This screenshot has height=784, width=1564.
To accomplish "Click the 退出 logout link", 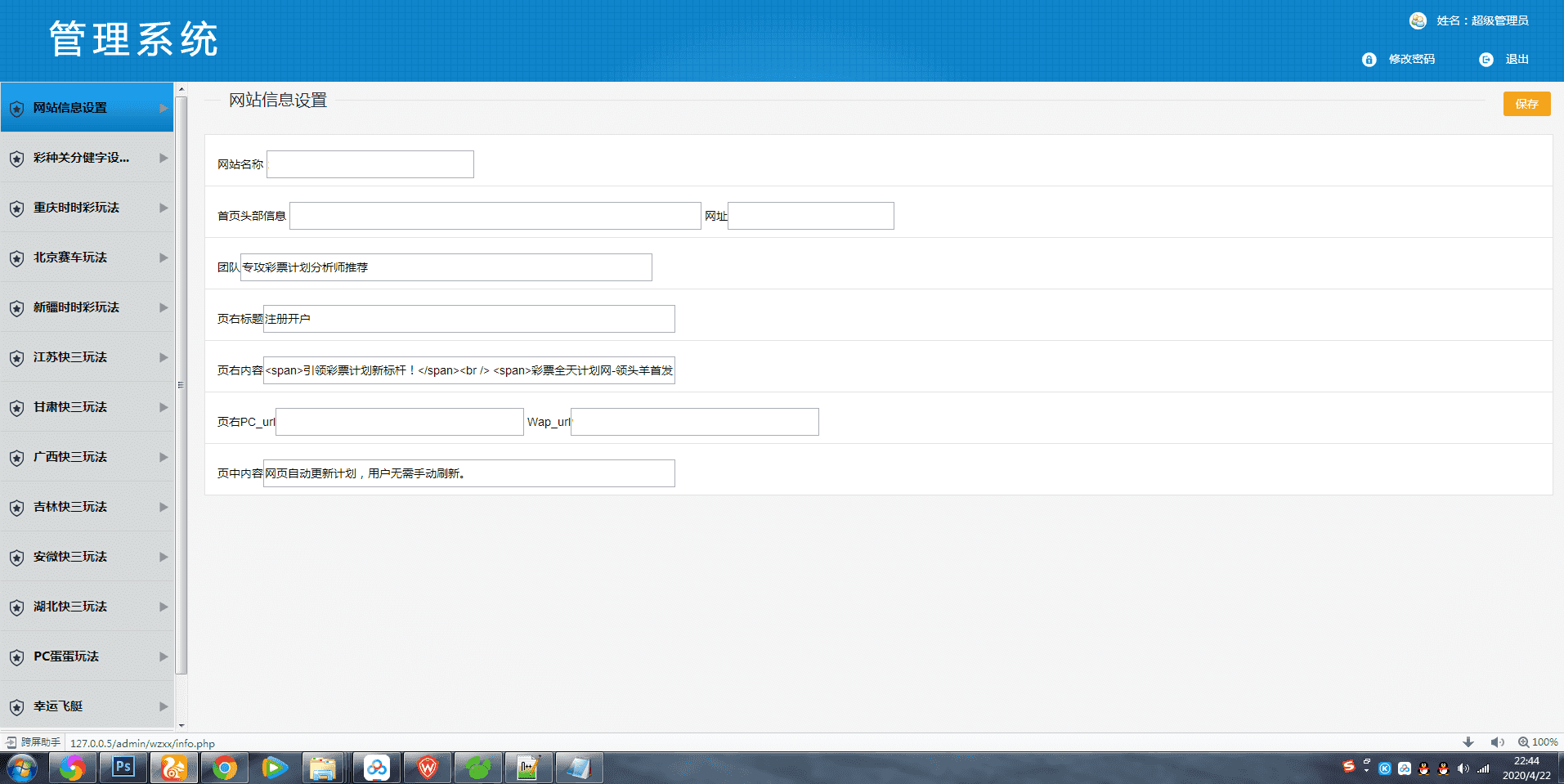I will coord(1517,60).
